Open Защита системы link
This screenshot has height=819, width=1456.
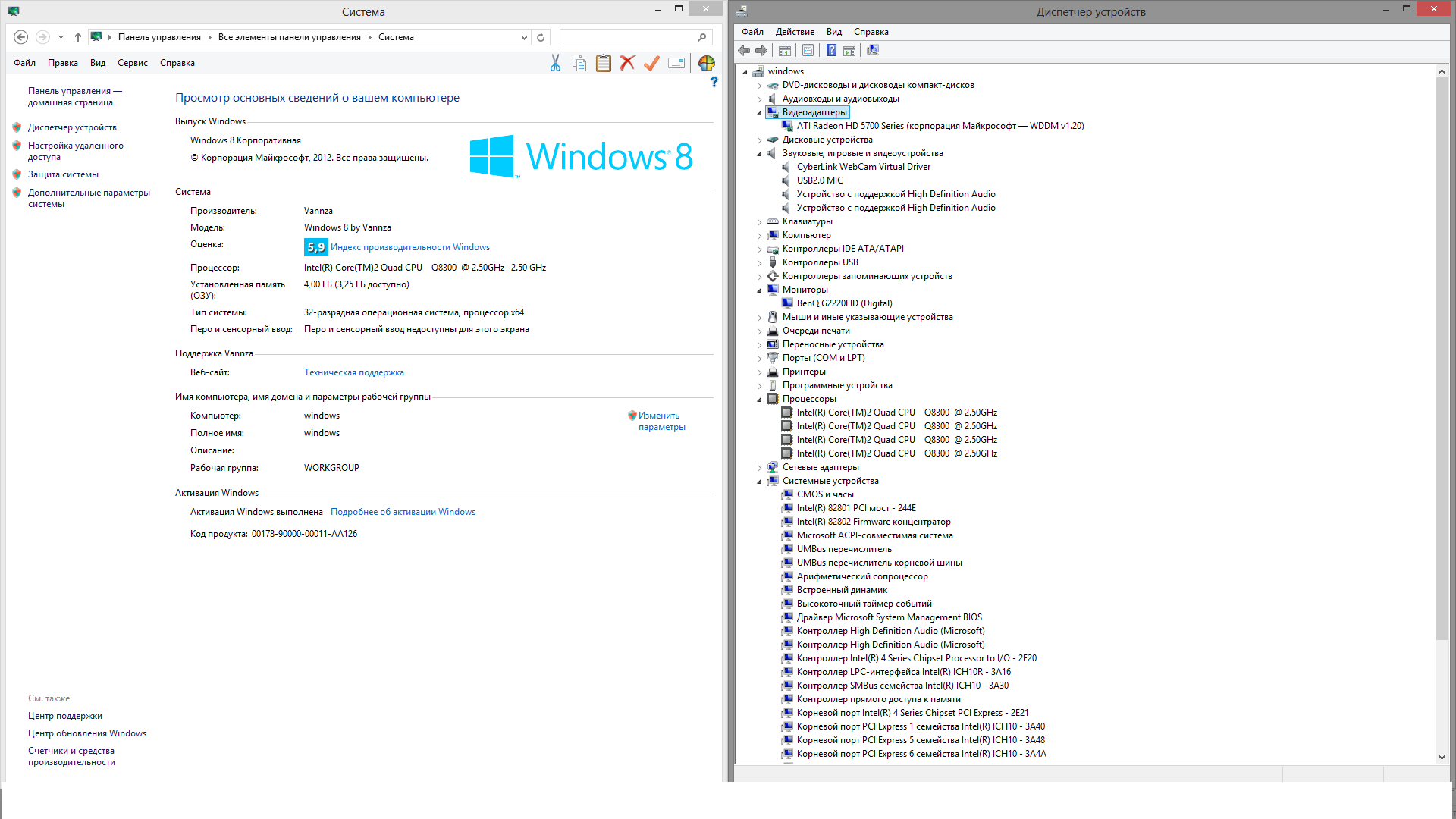pyautogui.click(x=63, y=174)
